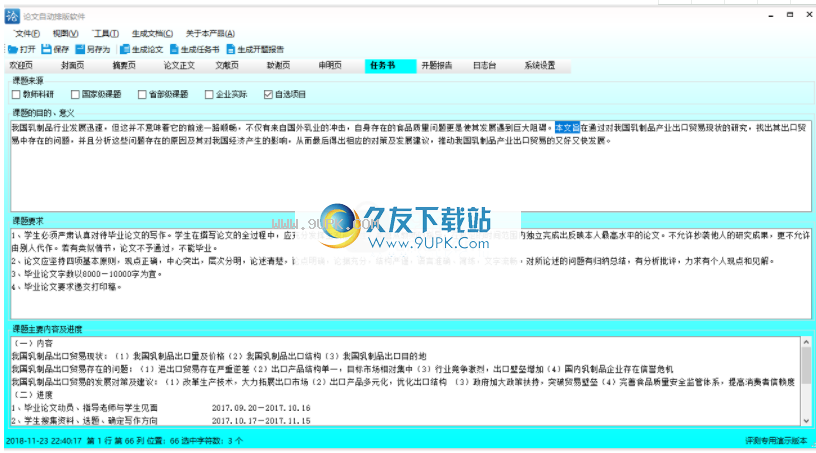Click the line starting 3、毕业论文字数以8000-10000字为宜
Image resolution: width=816 pixels, height=453 pixels.
pos(87,274)
